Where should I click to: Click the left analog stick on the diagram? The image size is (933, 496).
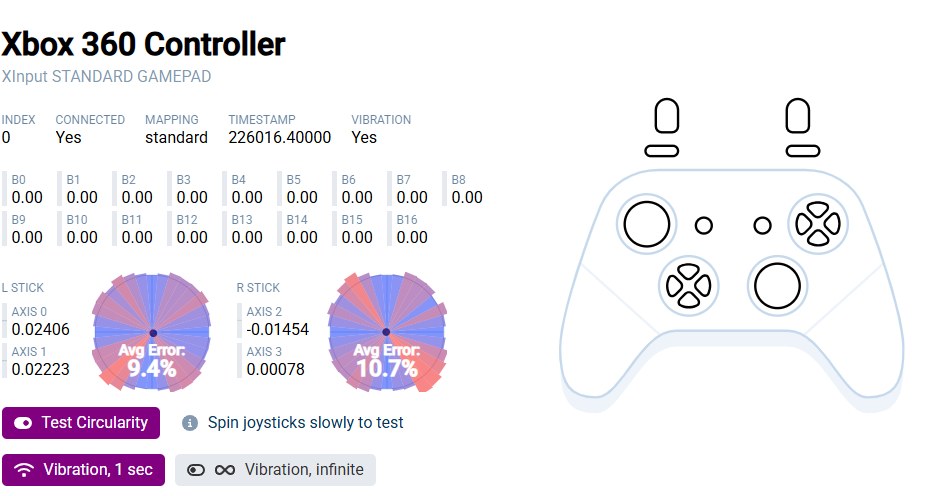click(x=647, y=224)
